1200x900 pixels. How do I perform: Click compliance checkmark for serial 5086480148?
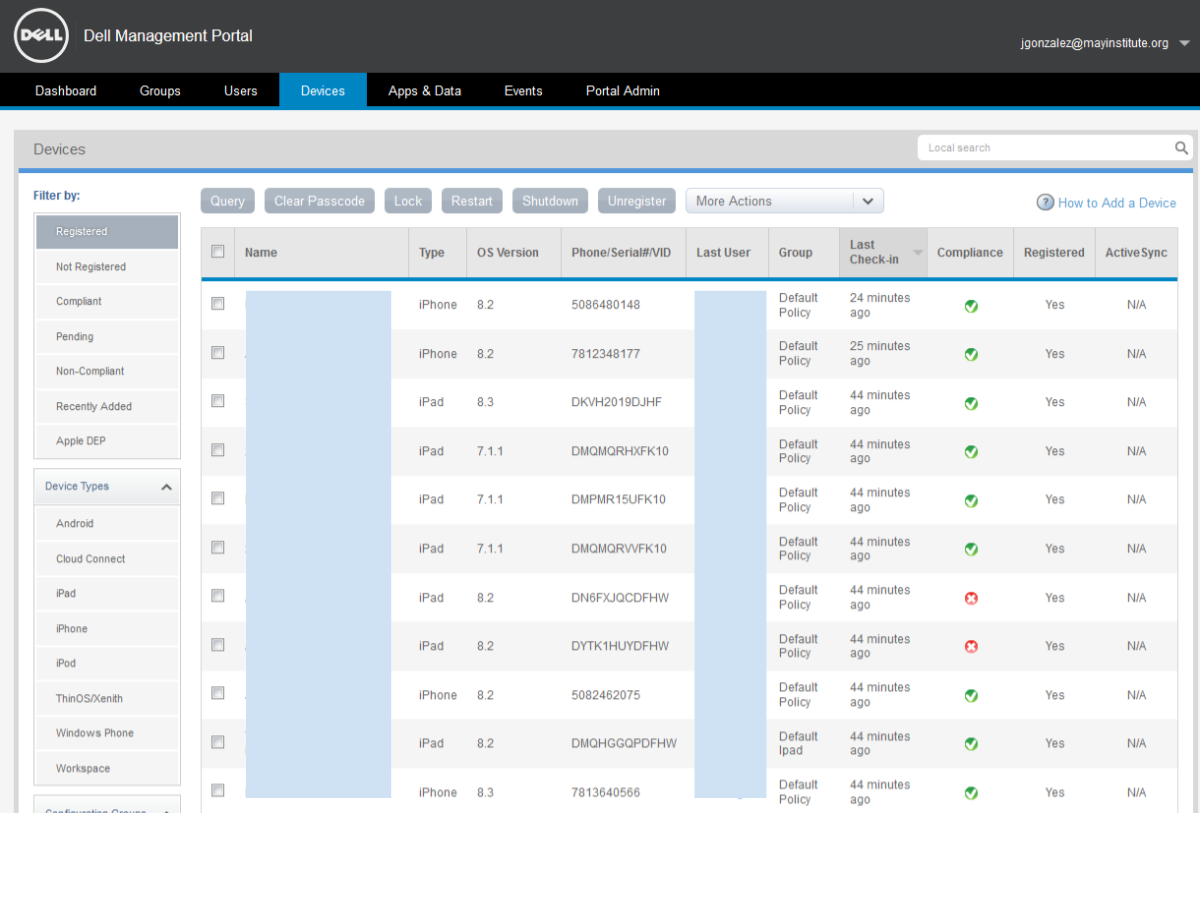coord(971,306)
